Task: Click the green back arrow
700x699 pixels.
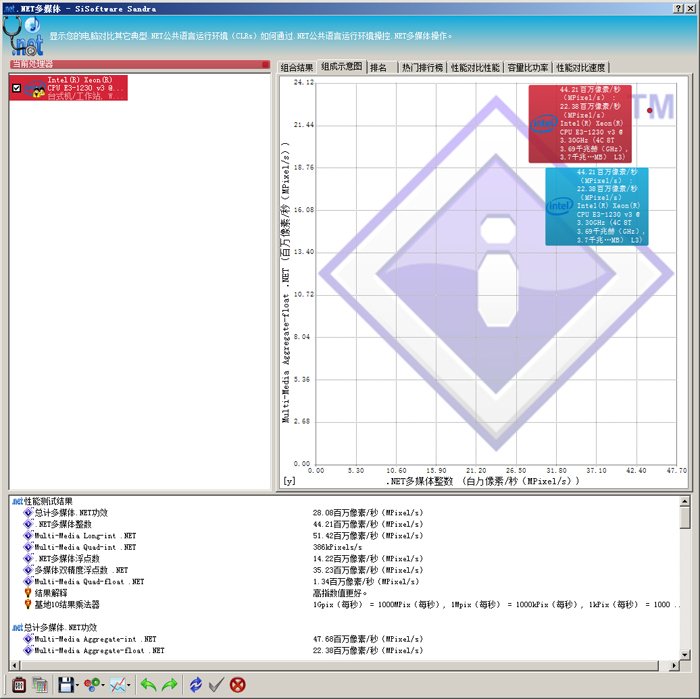Action: point(148,684)
